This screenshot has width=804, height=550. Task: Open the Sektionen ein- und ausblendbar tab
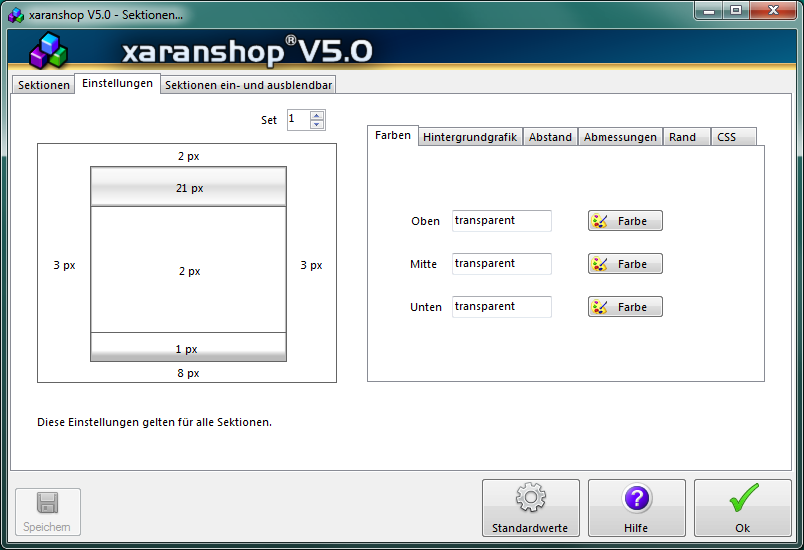click(x=248, y=85)
